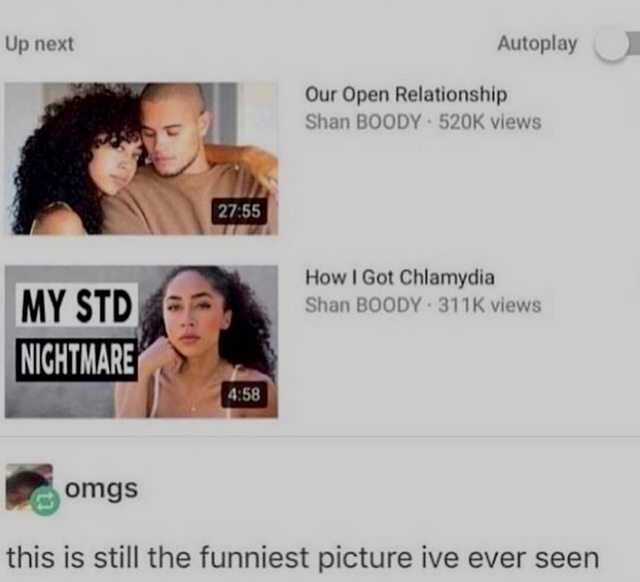This screenshot has width=640, height=582.
Task: Click the Our Open Relationship title
Action: click(406, 95)
